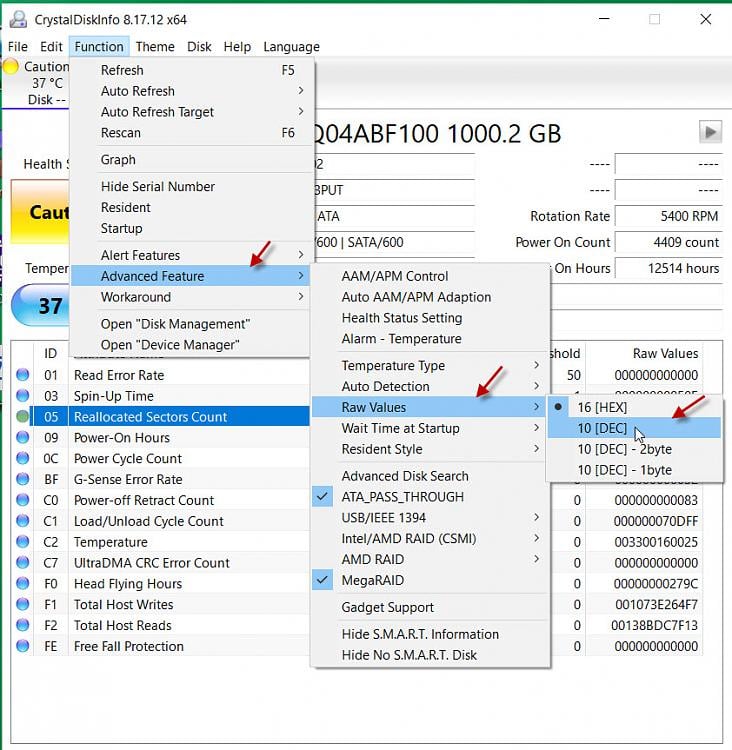Click the status circle for Power Cycle Count

22,458
